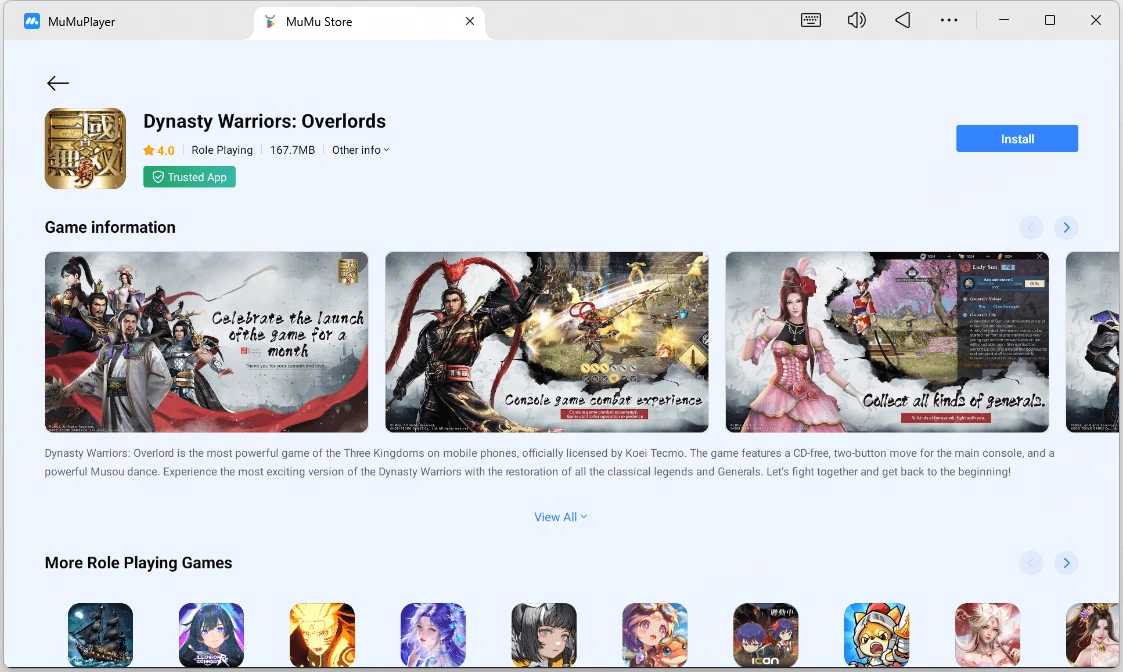Expand description with View All

tap(561, 517)
